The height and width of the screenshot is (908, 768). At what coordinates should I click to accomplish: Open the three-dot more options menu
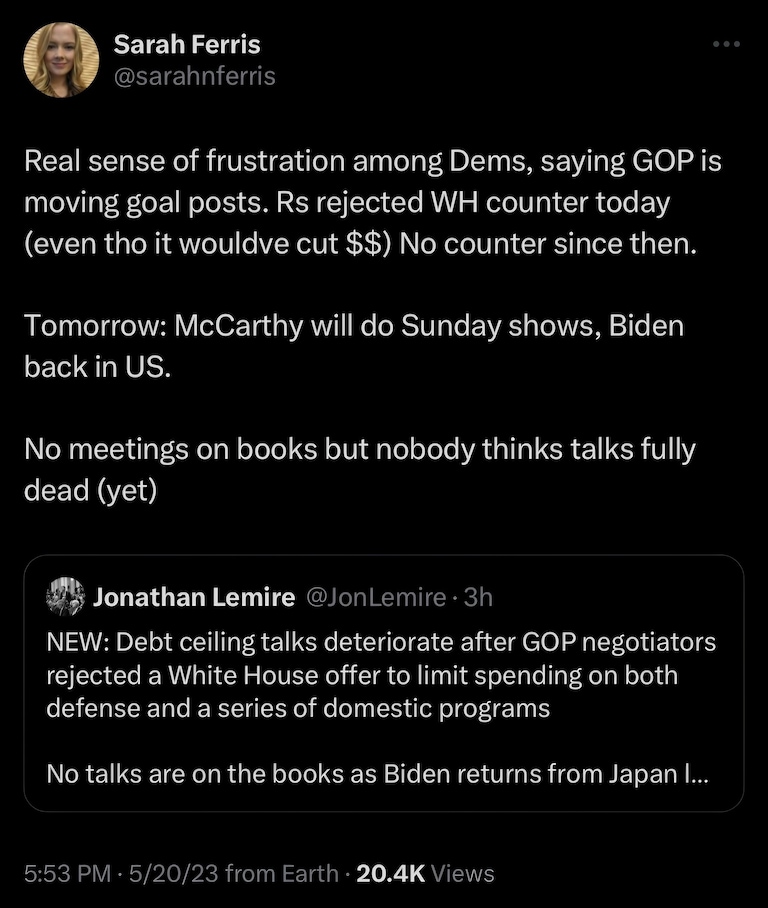[x=726, y=45]
